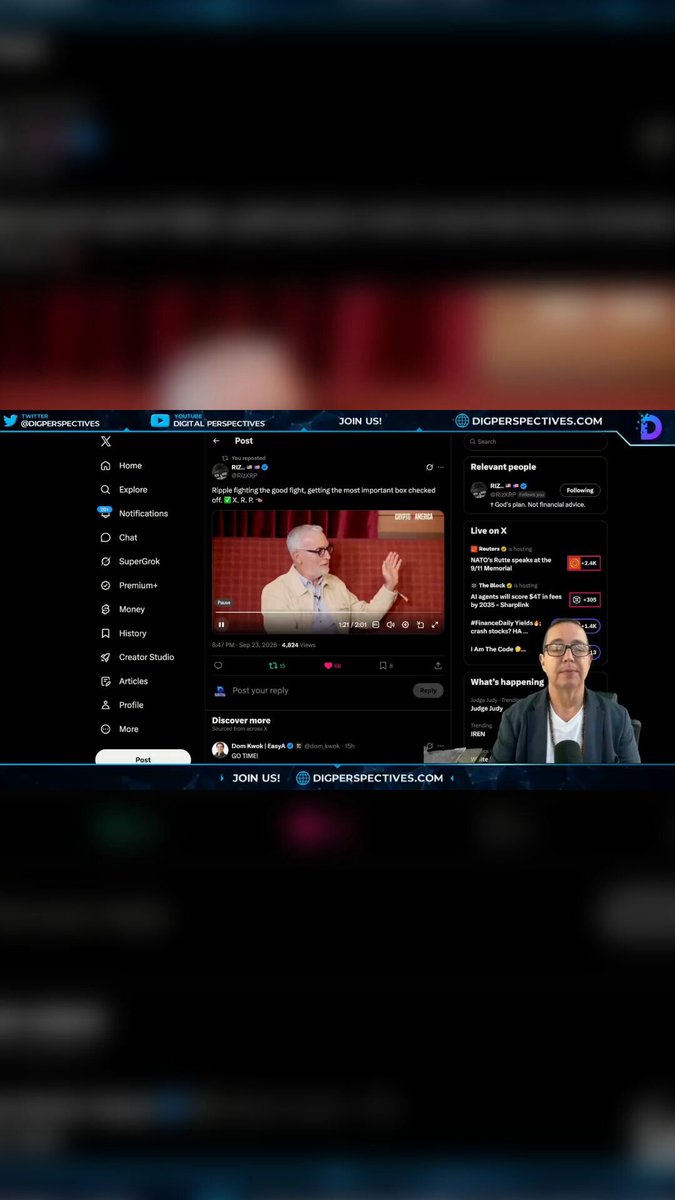
Task: Click the Search box on X
Action: click(x=535, y=441)
